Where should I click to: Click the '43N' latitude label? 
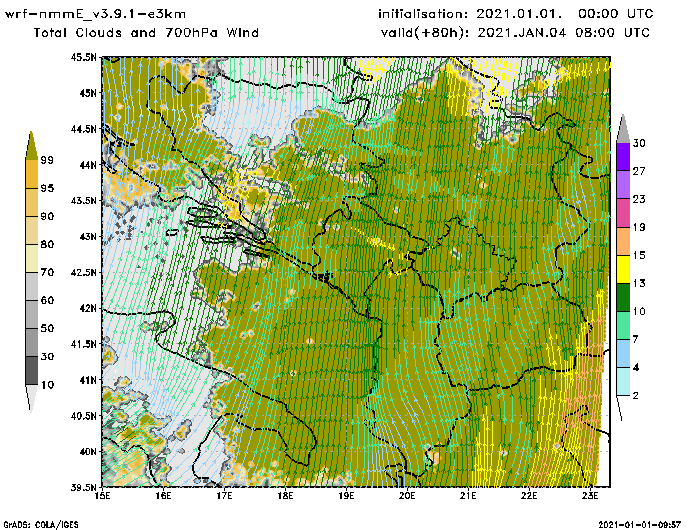[88, 236]
